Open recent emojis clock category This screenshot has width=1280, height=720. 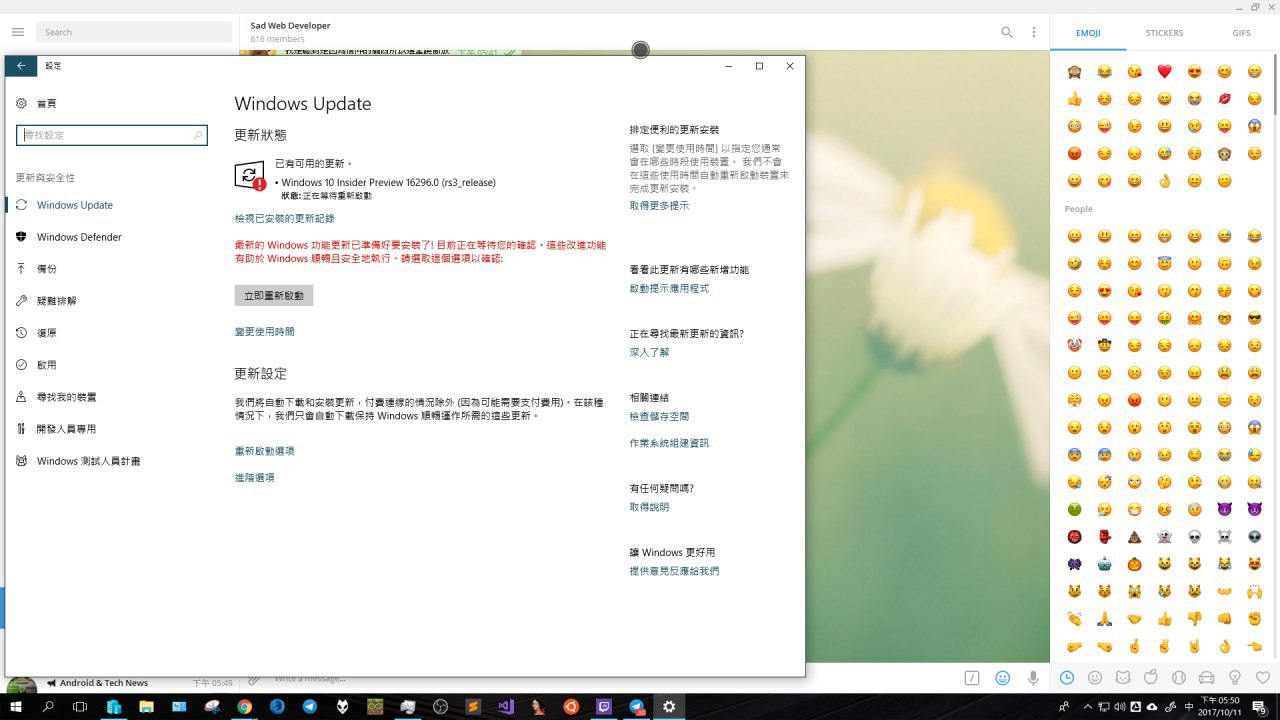coord(1067,678)
